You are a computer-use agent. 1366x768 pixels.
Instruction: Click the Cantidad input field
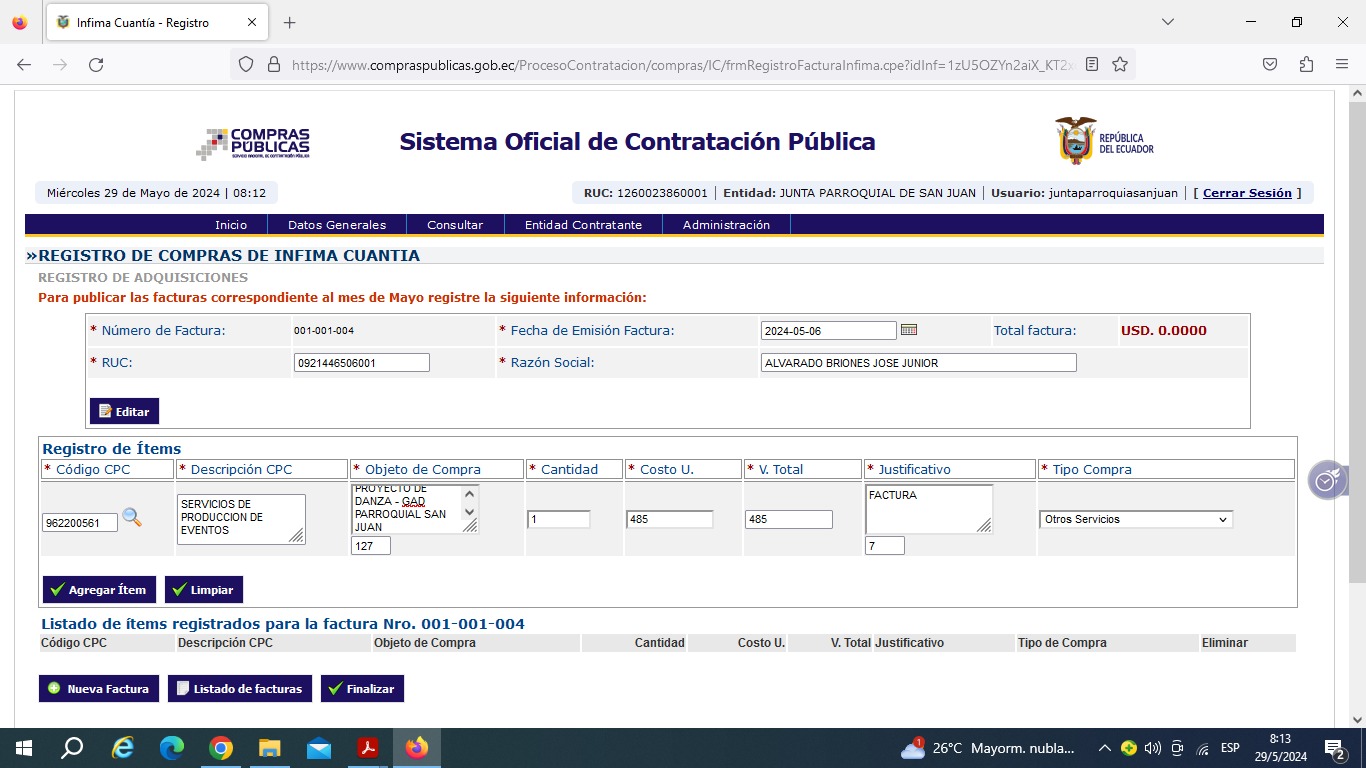tap(558, 520)
